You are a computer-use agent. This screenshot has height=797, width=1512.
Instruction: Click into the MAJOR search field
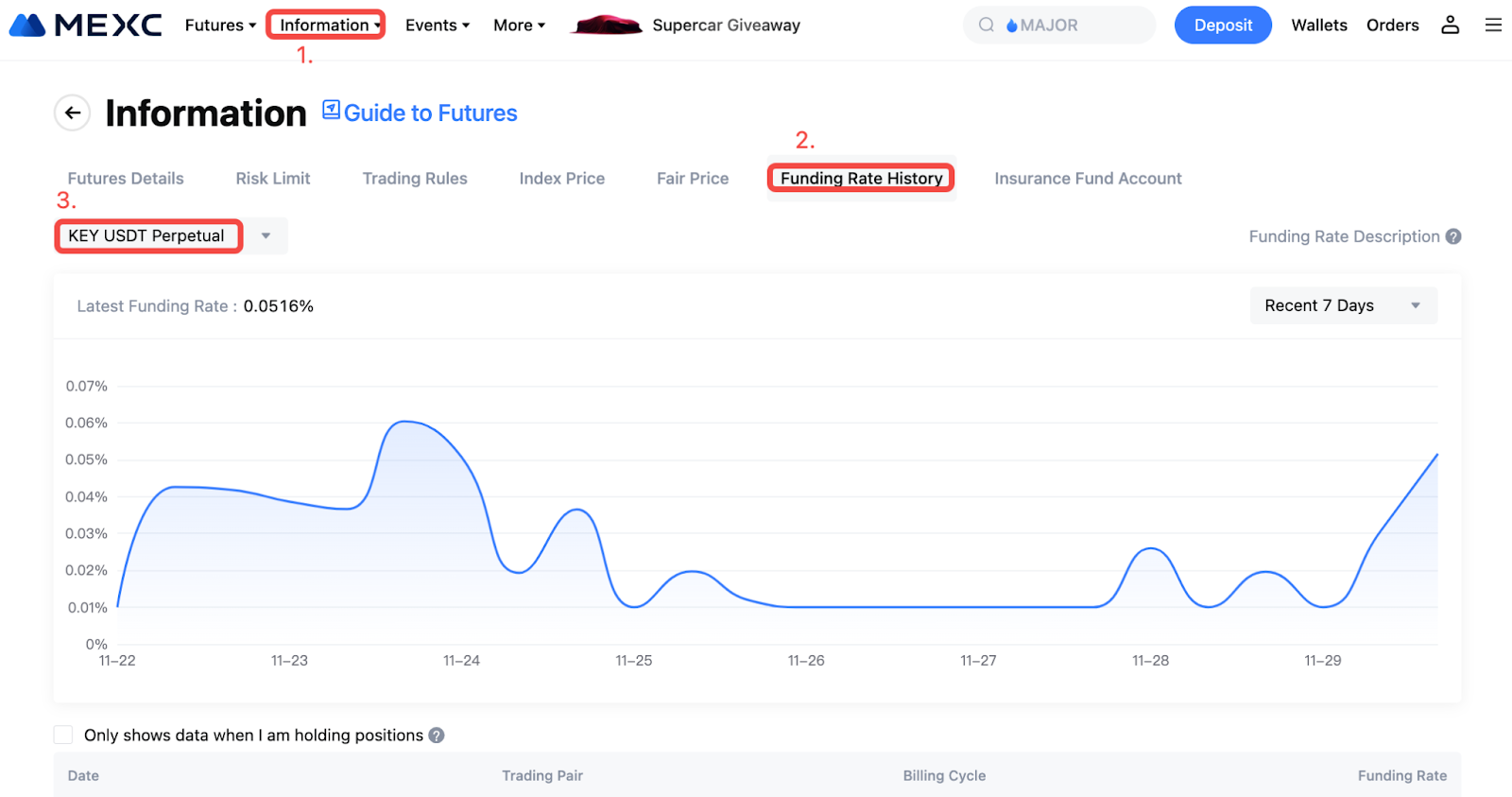coord(1059,26)
